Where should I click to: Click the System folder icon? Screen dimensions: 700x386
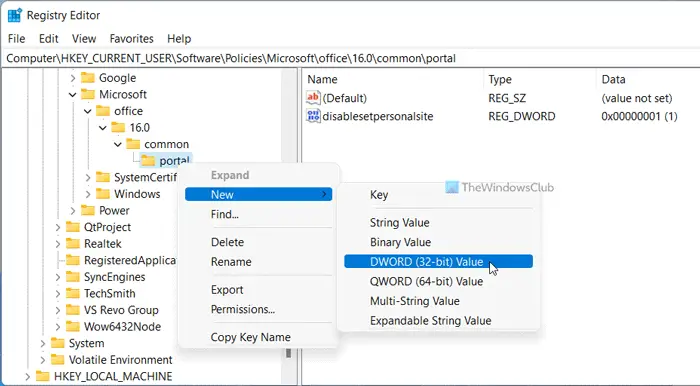tap(58, 343)
